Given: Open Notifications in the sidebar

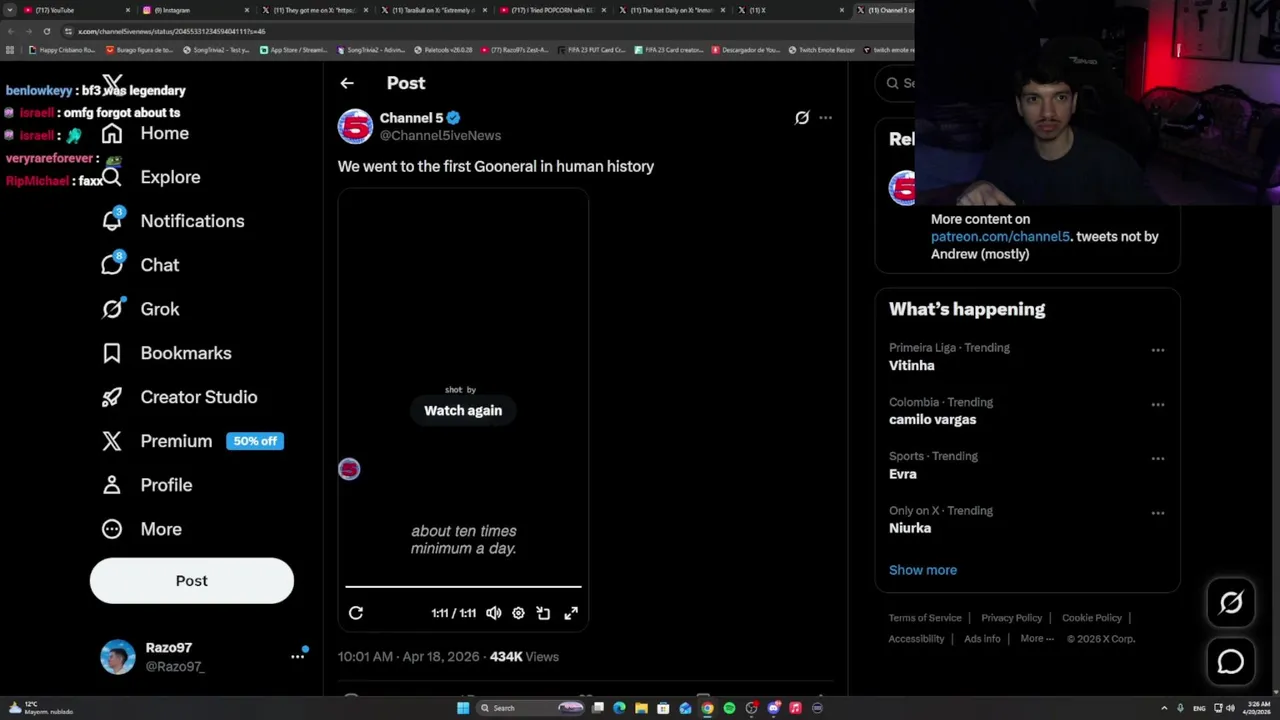Looking at the screenshot, I should pos(173,221).
